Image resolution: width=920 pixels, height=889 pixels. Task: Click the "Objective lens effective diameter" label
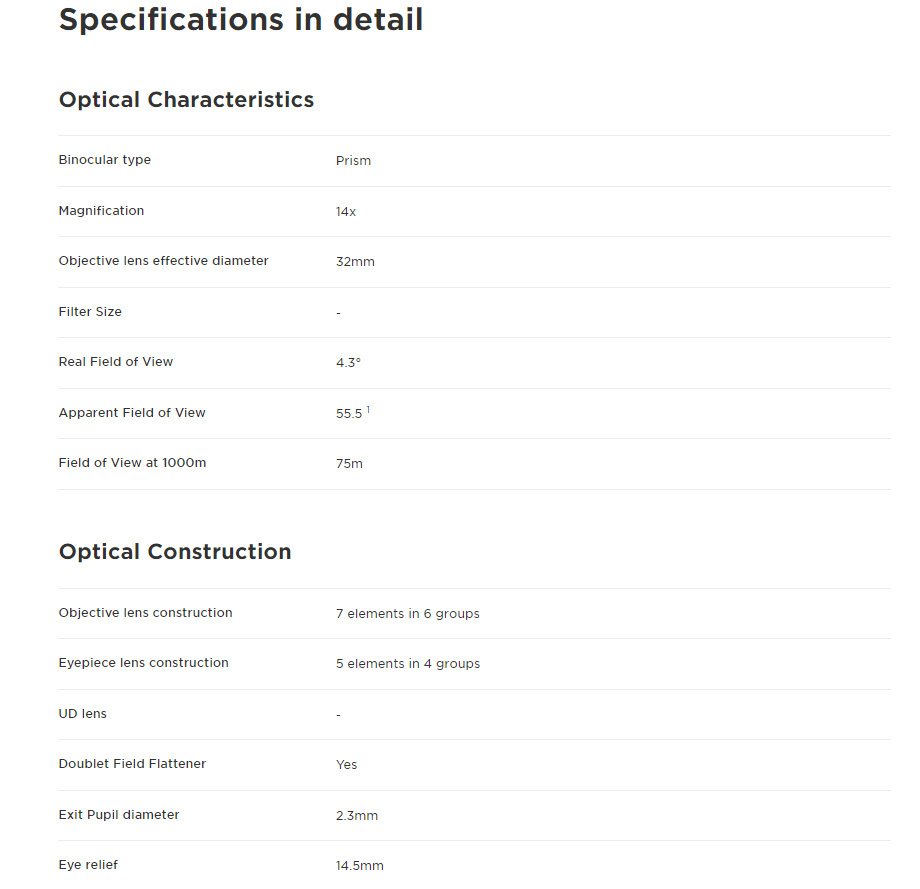pyautogui.click(x=163, y=261)
